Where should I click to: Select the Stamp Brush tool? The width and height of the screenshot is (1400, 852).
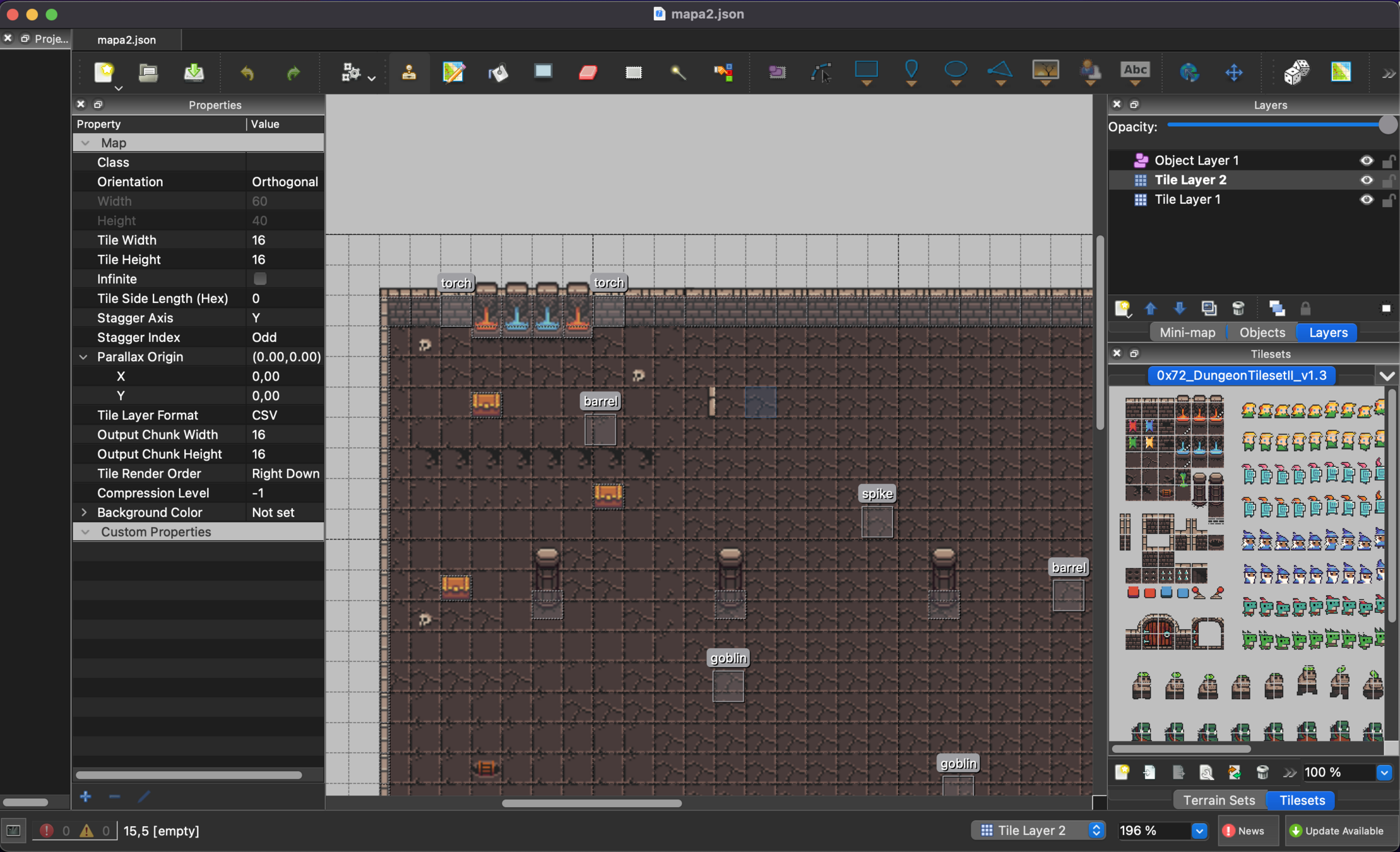pyautogui.click(x=409, y=73)
